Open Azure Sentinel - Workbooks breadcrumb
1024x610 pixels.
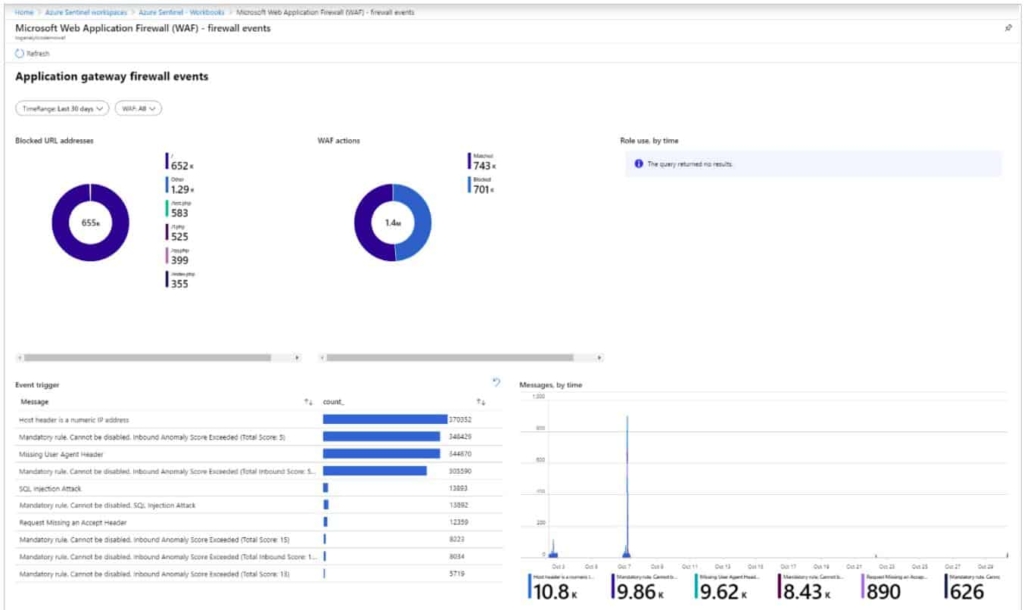tap(182, 12)
